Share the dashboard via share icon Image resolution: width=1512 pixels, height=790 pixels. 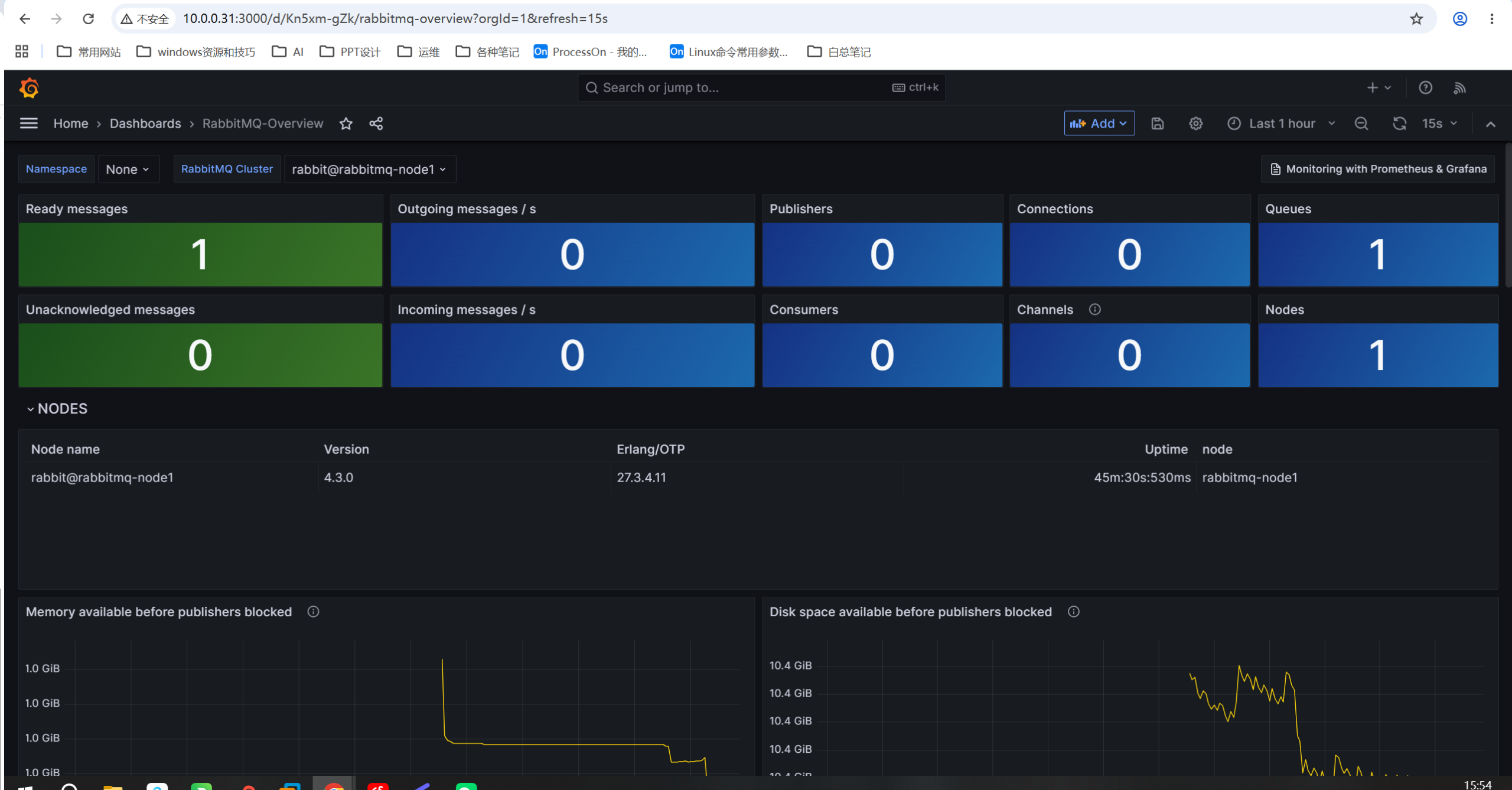click(376, 123)
